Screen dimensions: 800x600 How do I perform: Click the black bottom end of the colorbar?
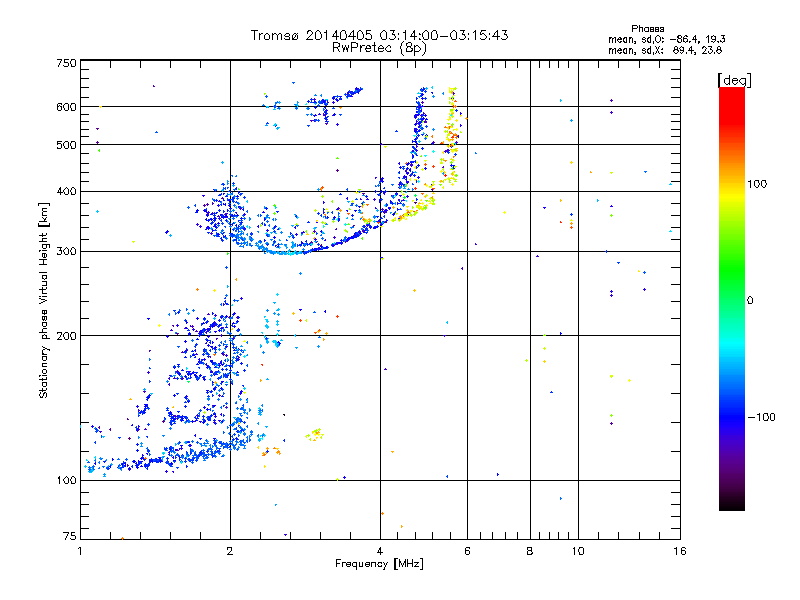point(732,503)
